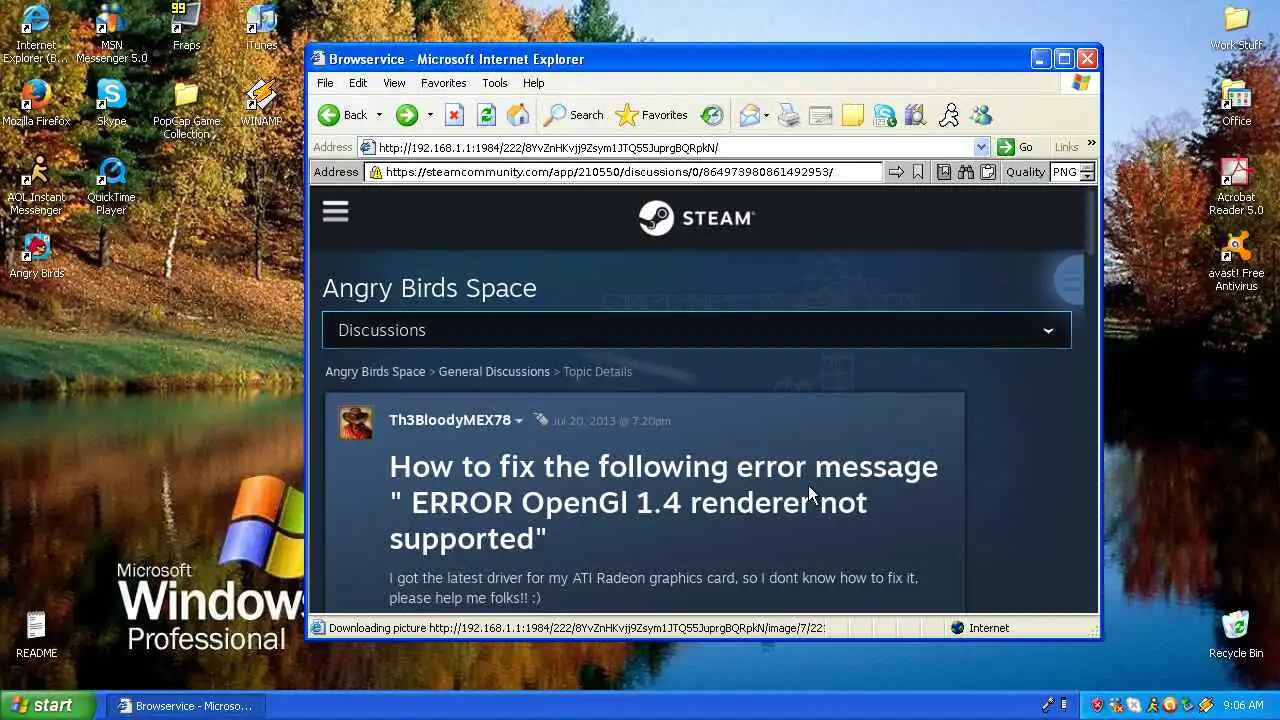This screenshot has height=720, width=1280.
Task: Open the README file on desktop
Action: [x=36, y=634]
